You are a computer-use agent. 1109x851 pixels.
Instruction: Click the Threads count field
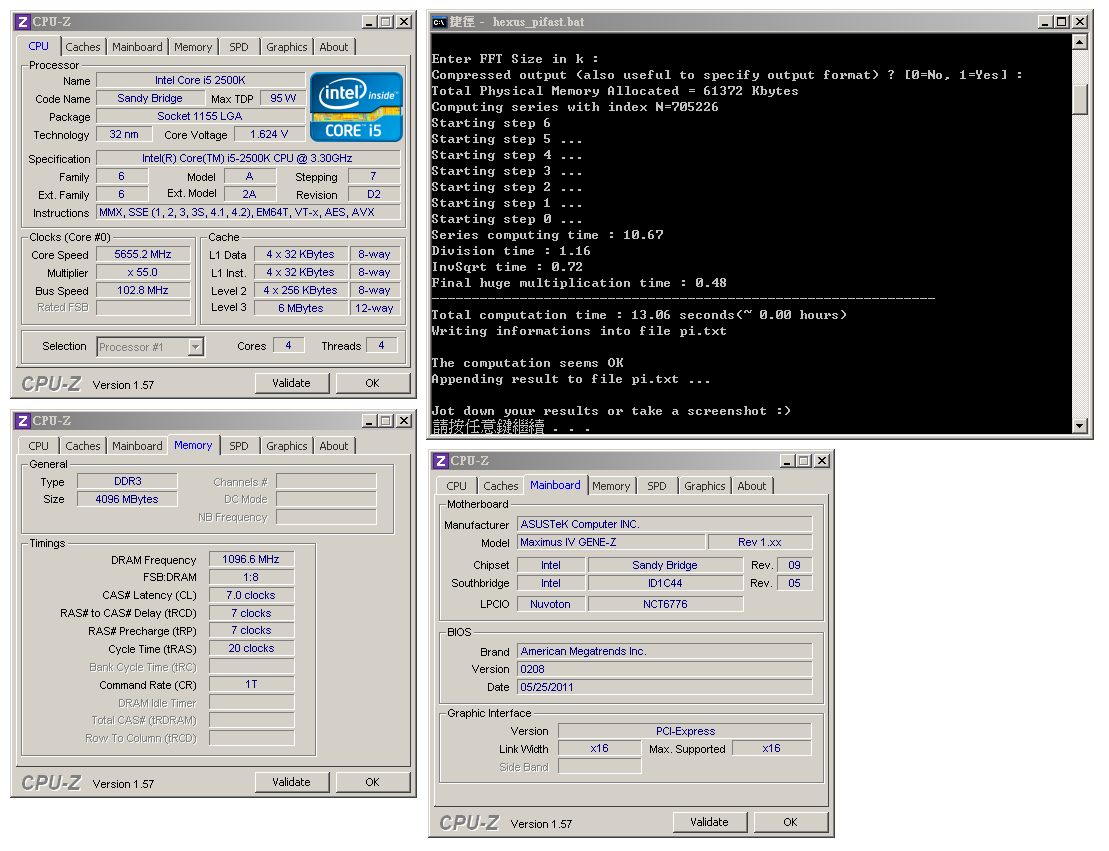coord(382,346)
